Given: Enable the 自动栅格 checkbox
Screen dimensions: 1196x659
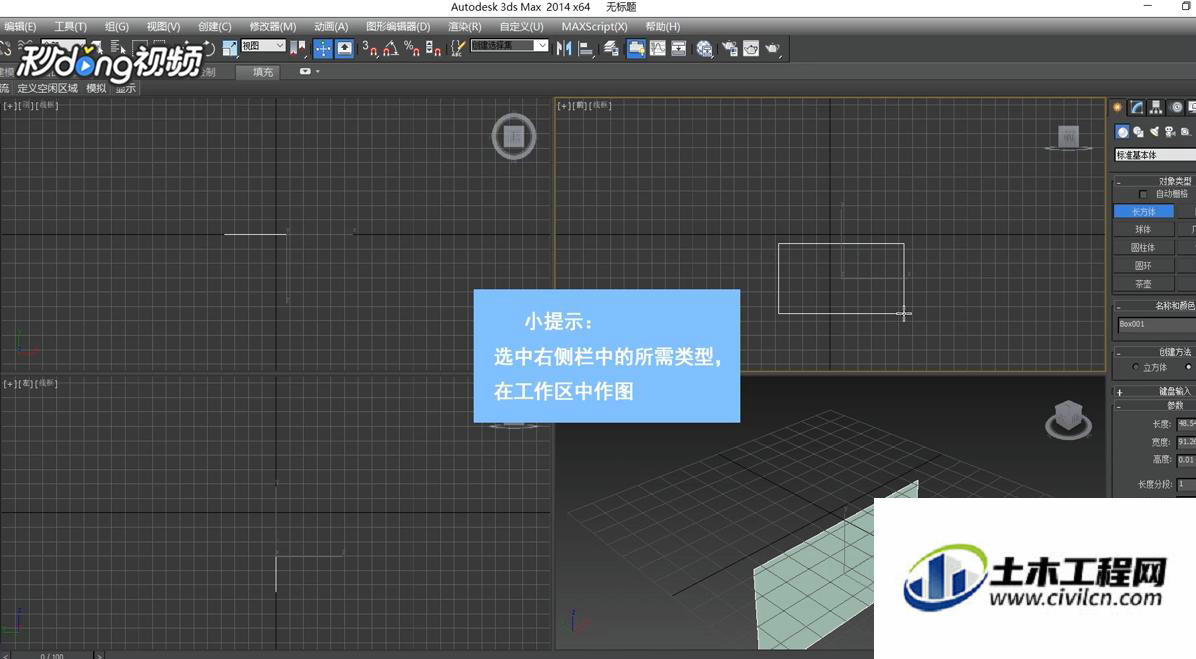Looking at the screenshot, I should 1143,194.
